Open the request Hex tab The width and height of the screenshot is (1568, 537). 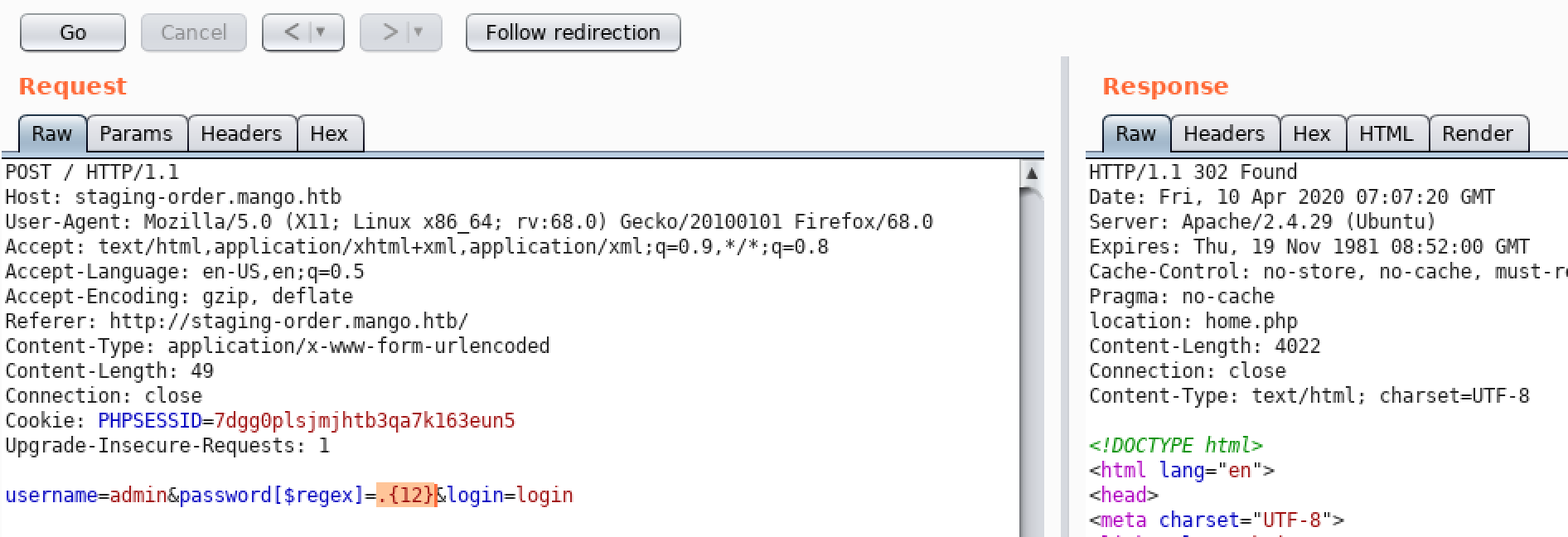(x=329, y=133)
